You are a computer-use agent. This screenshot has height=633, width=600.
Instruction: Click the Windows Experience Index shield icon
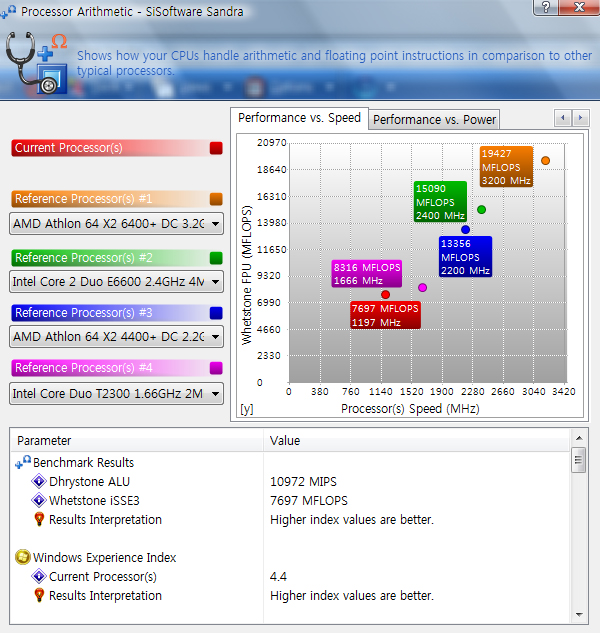pos(23,557)
